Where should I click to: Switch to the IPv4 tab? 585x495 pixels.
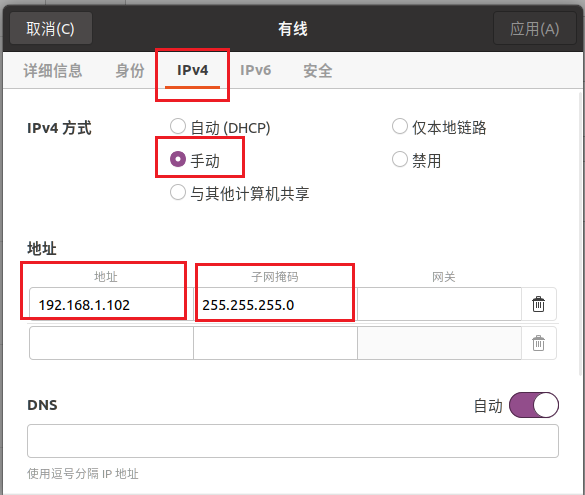click(193, 71)
